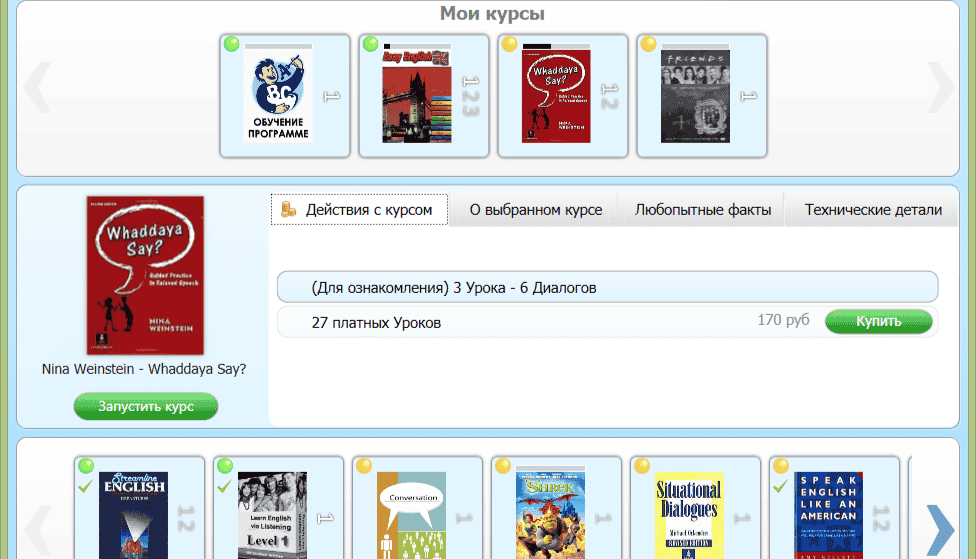Click yellow ball on Situational Dialogues card
976x559 pixels.
(x=642, y=466)
